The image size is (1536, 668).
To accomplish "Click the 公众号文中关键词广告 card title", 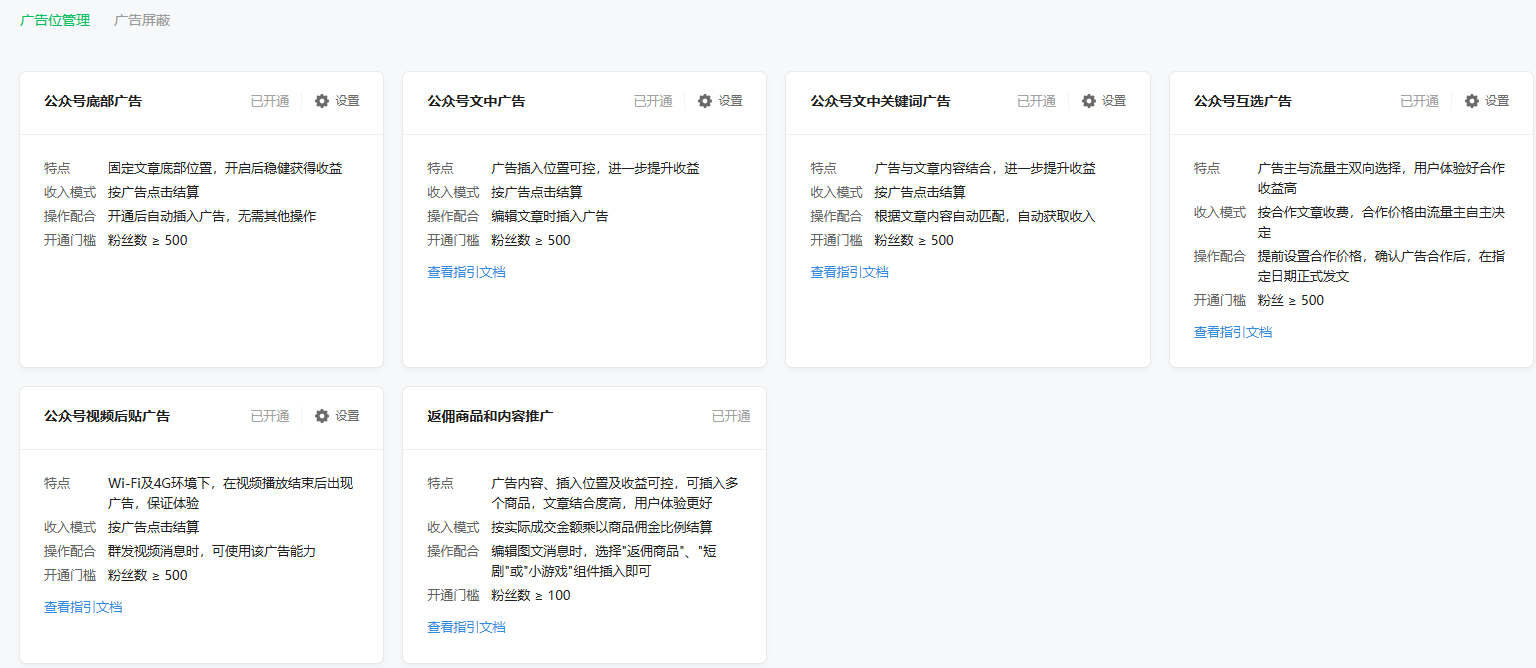I will pos(880,101).
